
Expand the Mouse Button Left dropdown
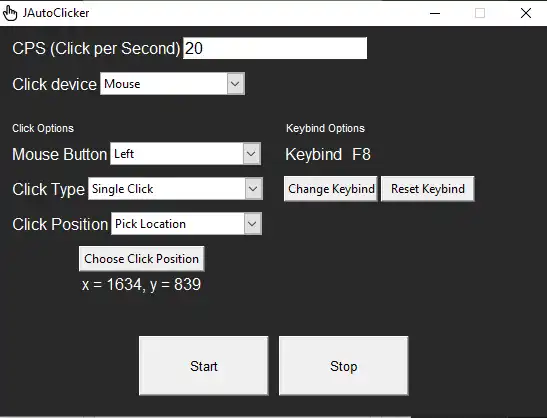pyautogui.click(x=185, y=154)
